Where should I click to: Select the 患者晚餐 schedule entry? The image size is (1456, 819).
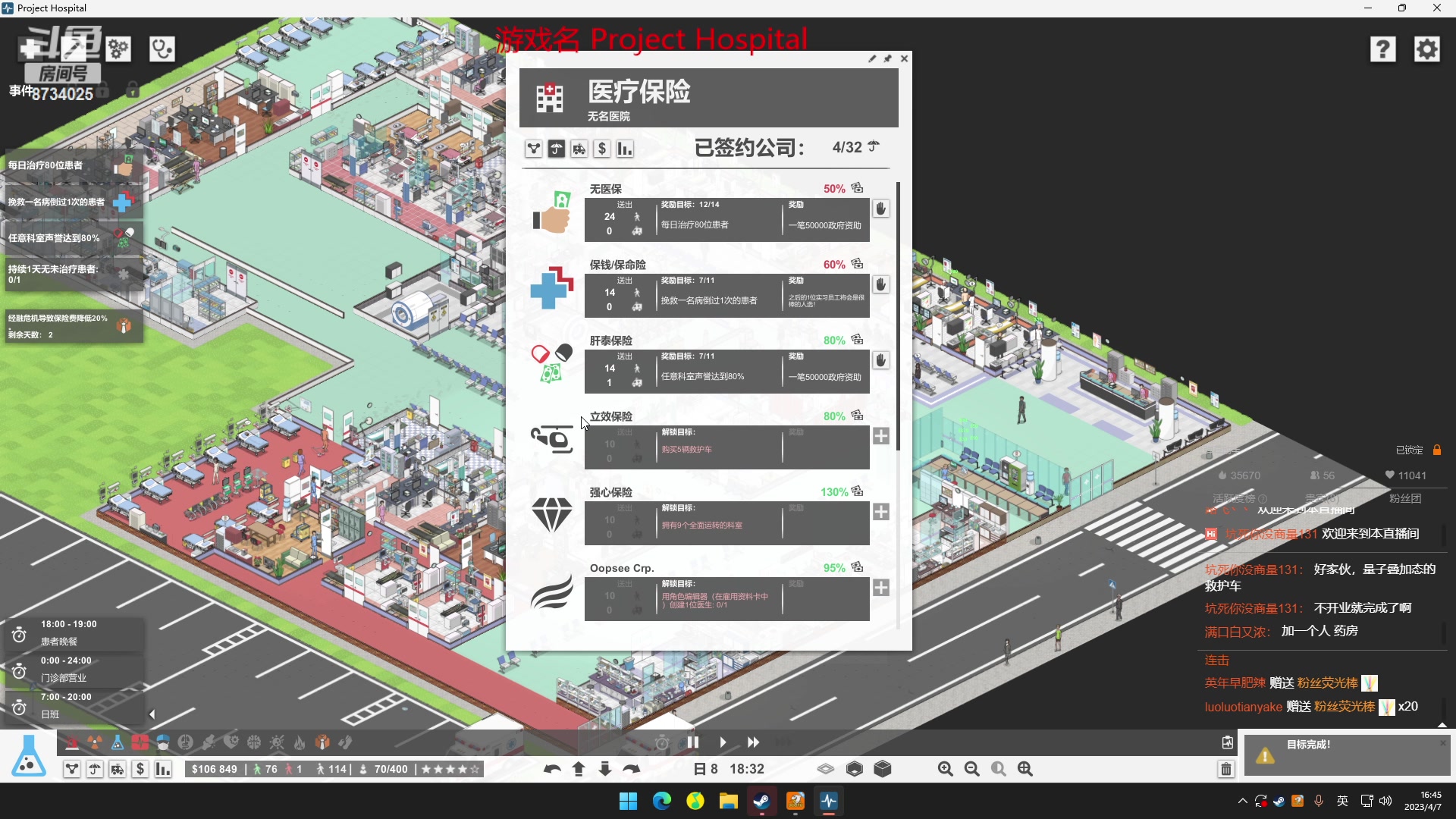click(74, 633)
